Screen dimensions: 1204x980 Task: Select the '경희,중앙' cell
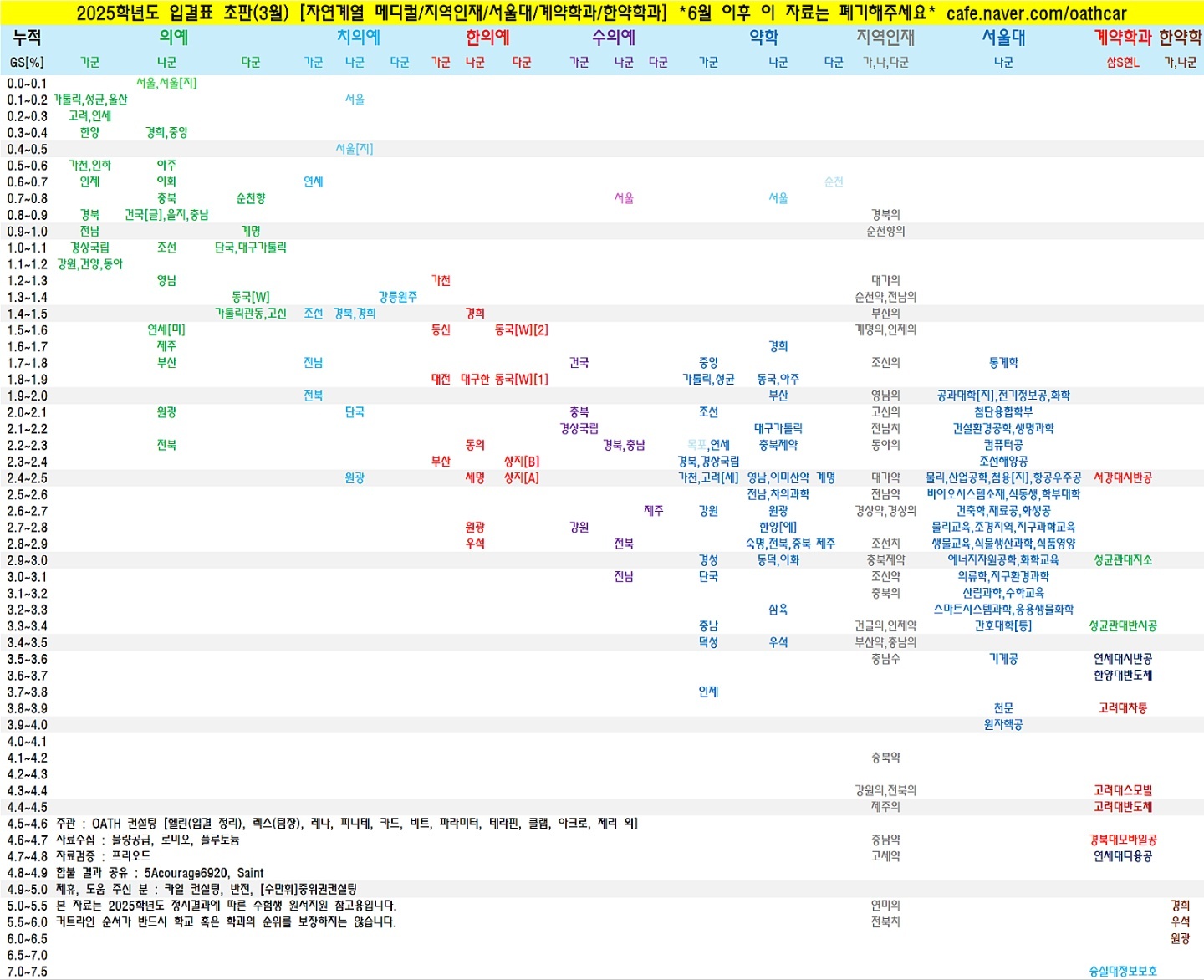(166, 132)
